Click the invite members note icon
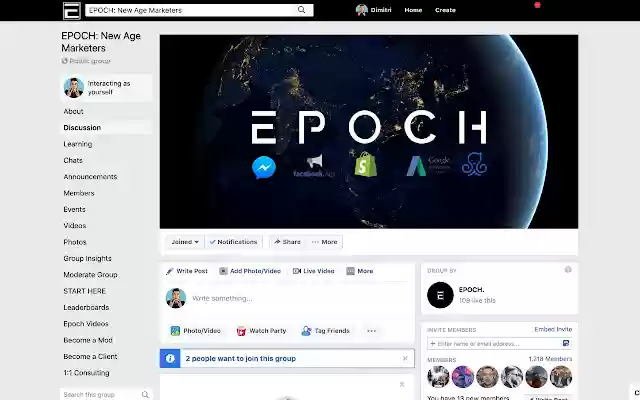Image resolution: width=640 pixels, height=400 pixels. (566, 343)
